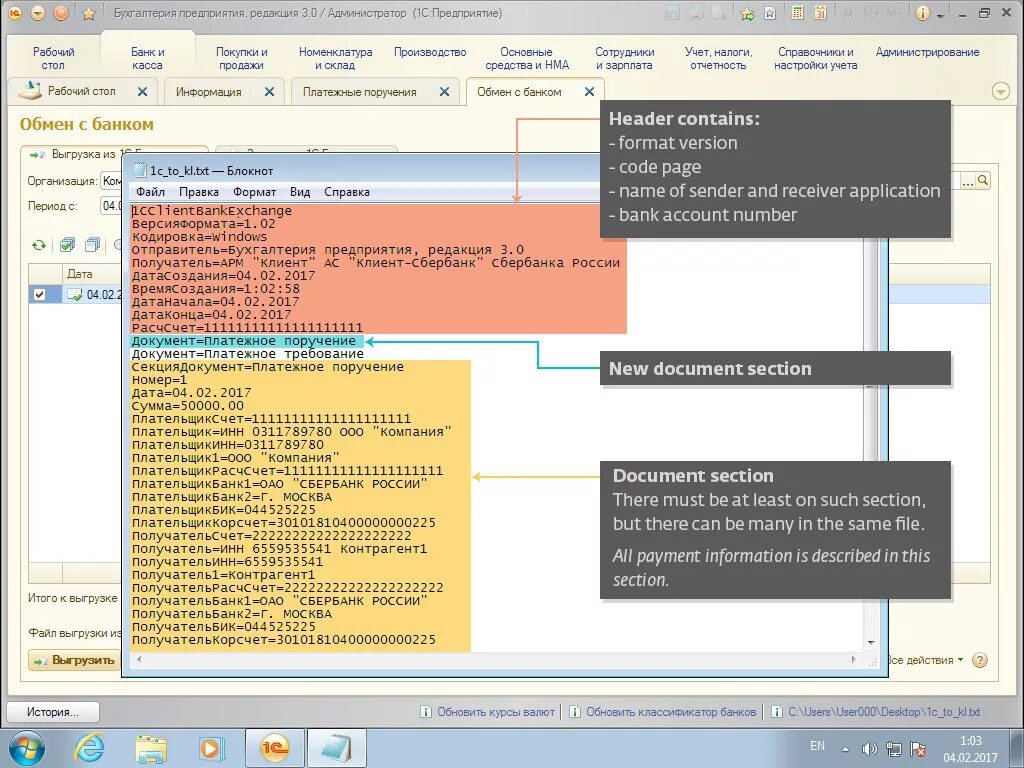Open Windows Media Player from taskbar
Screen dimensions: 1024x768
212,748
